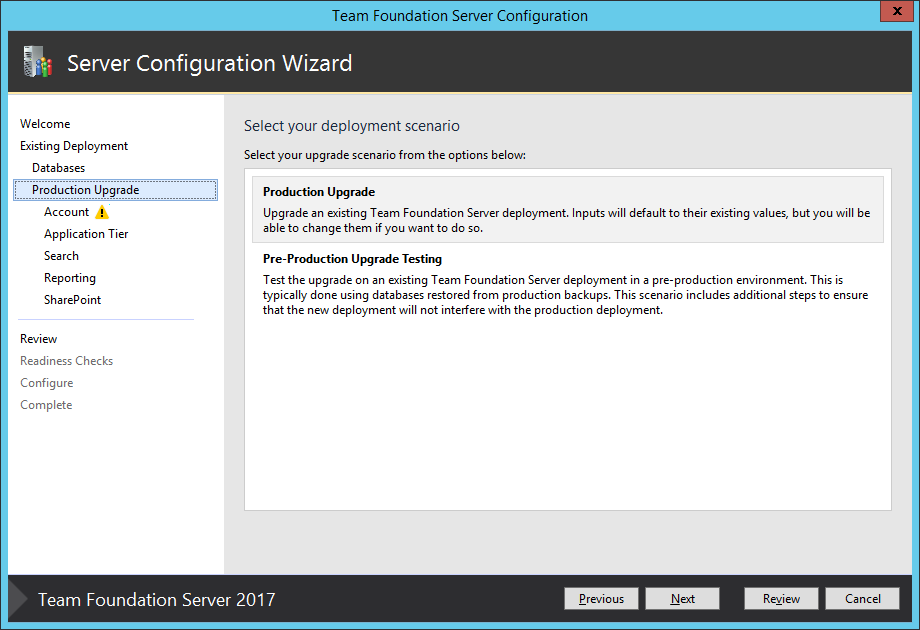Click the server wizard logo icon
Screen dimensions: 920x630
(38, 62)
